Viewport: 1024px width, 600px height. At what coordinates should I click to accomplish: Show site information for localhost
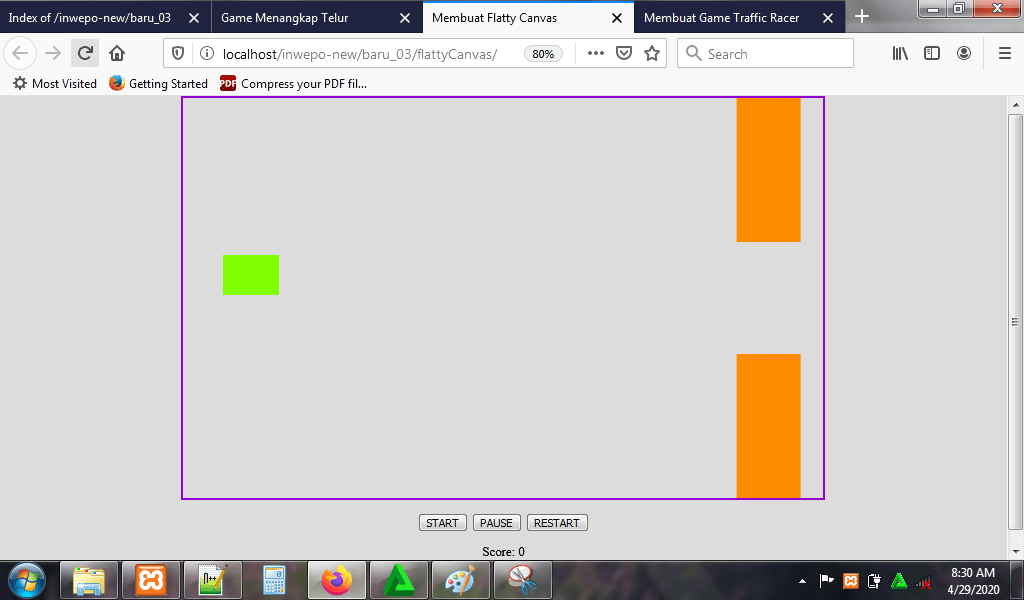206,54
